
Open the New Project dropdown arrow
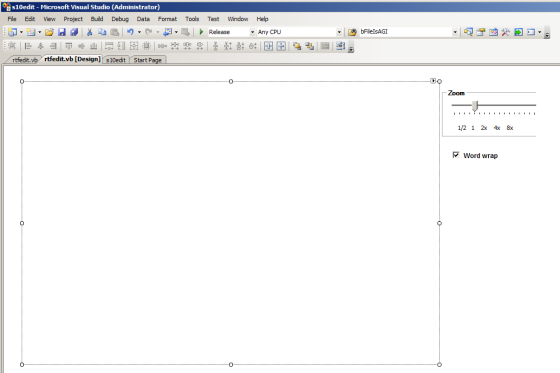(21, 32)
